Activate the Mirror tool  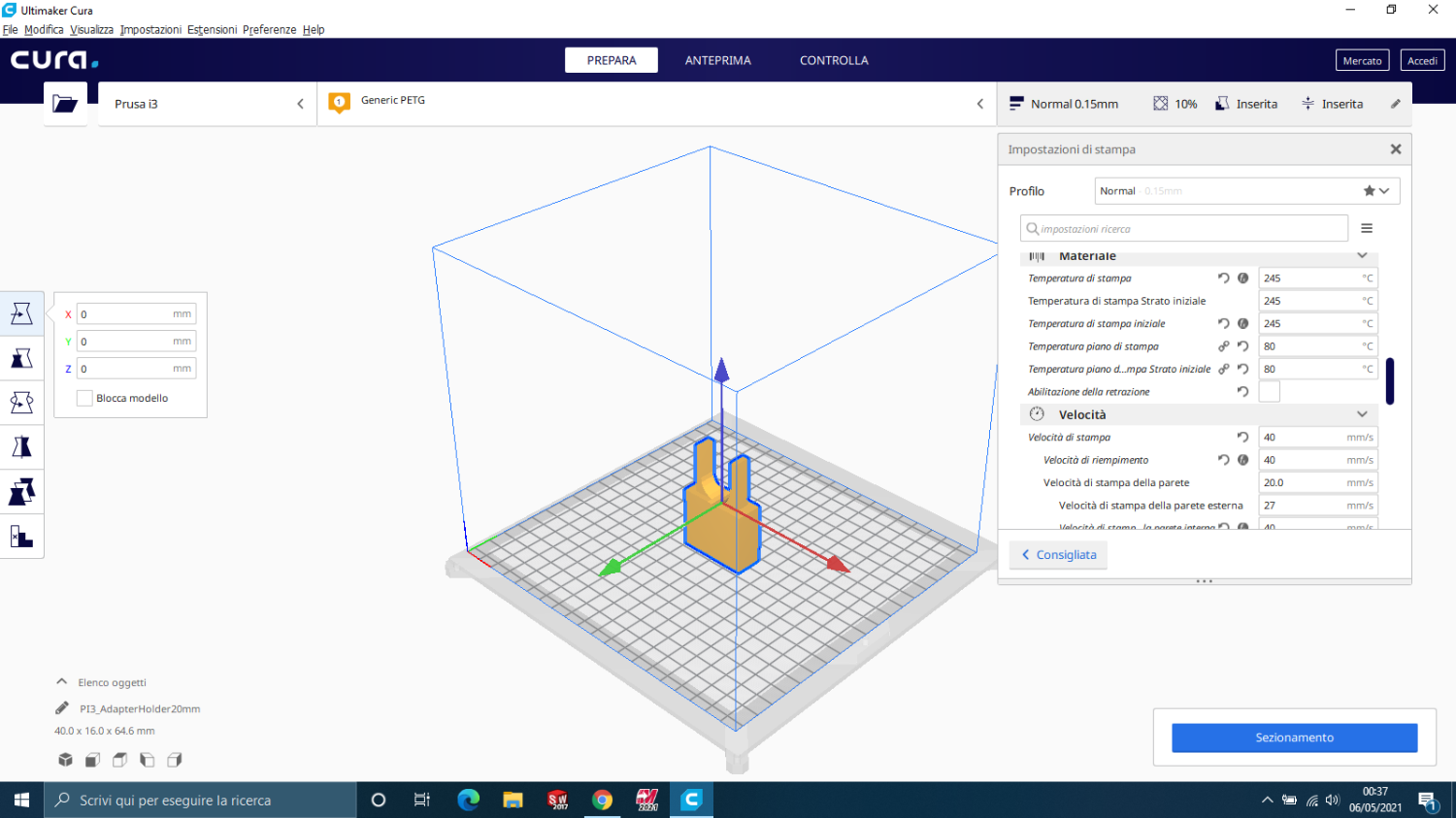21,447
